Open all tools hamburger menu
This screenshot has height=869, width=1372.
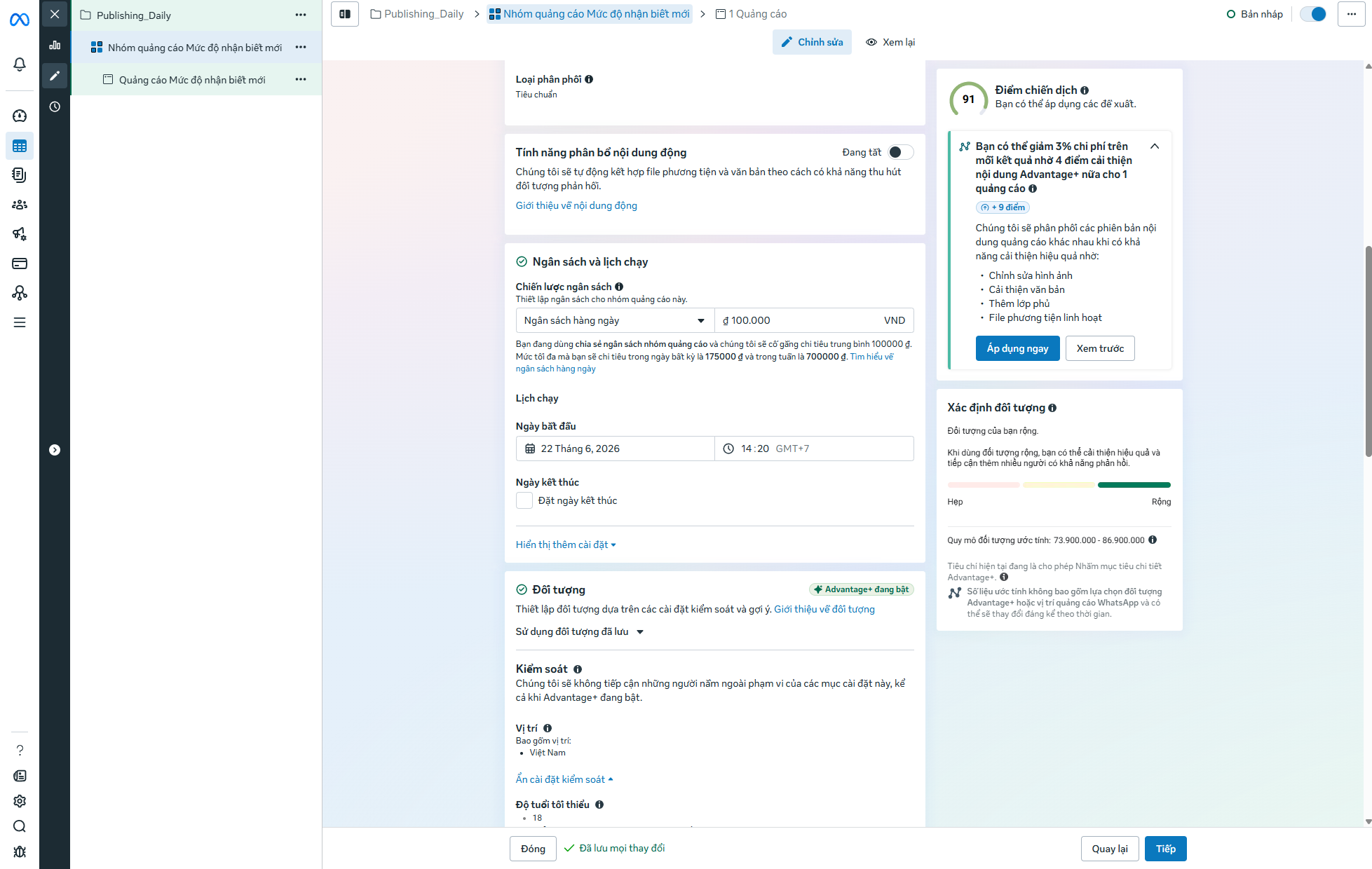[x=20, y=322]
